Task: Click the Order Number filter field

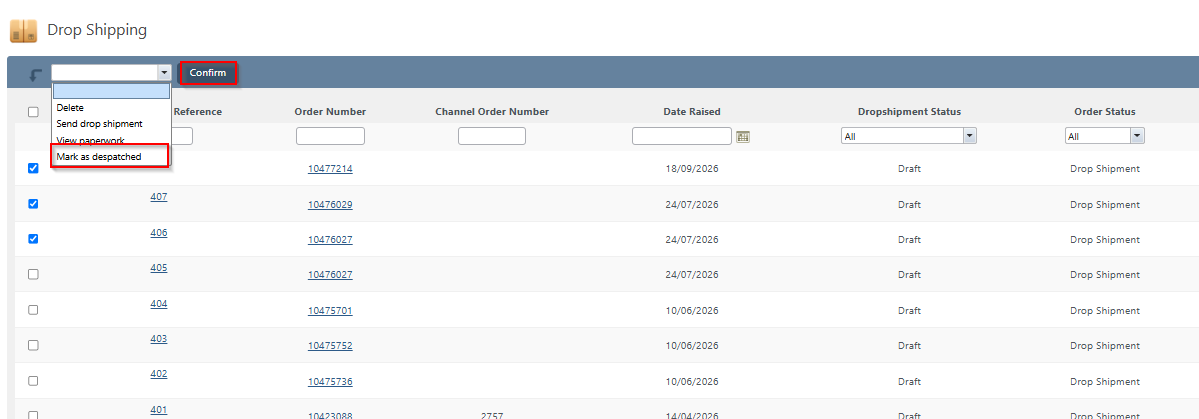Action: click(330, 136)
